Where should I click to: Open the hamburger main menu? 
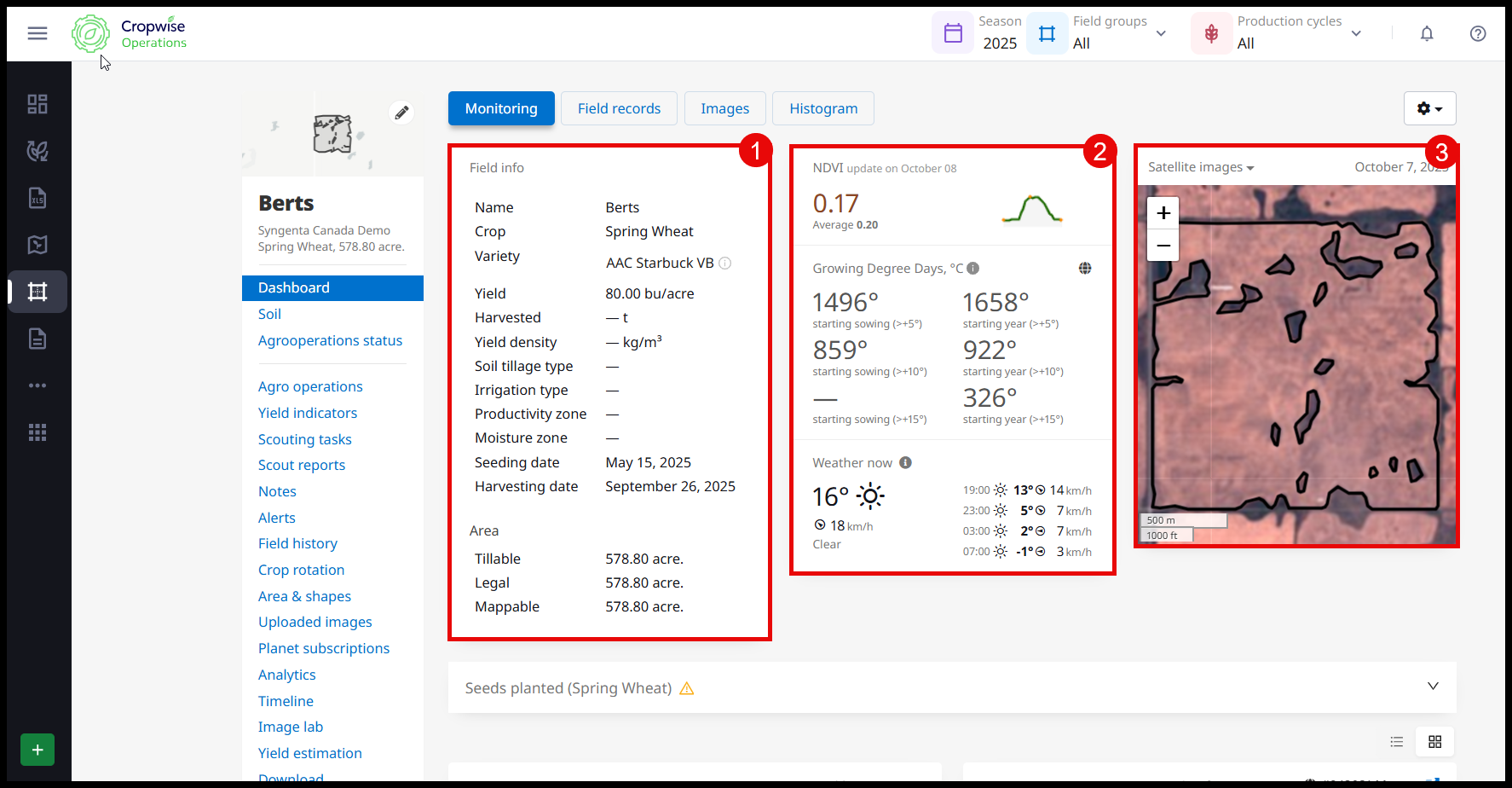click(x=38, y=33)
